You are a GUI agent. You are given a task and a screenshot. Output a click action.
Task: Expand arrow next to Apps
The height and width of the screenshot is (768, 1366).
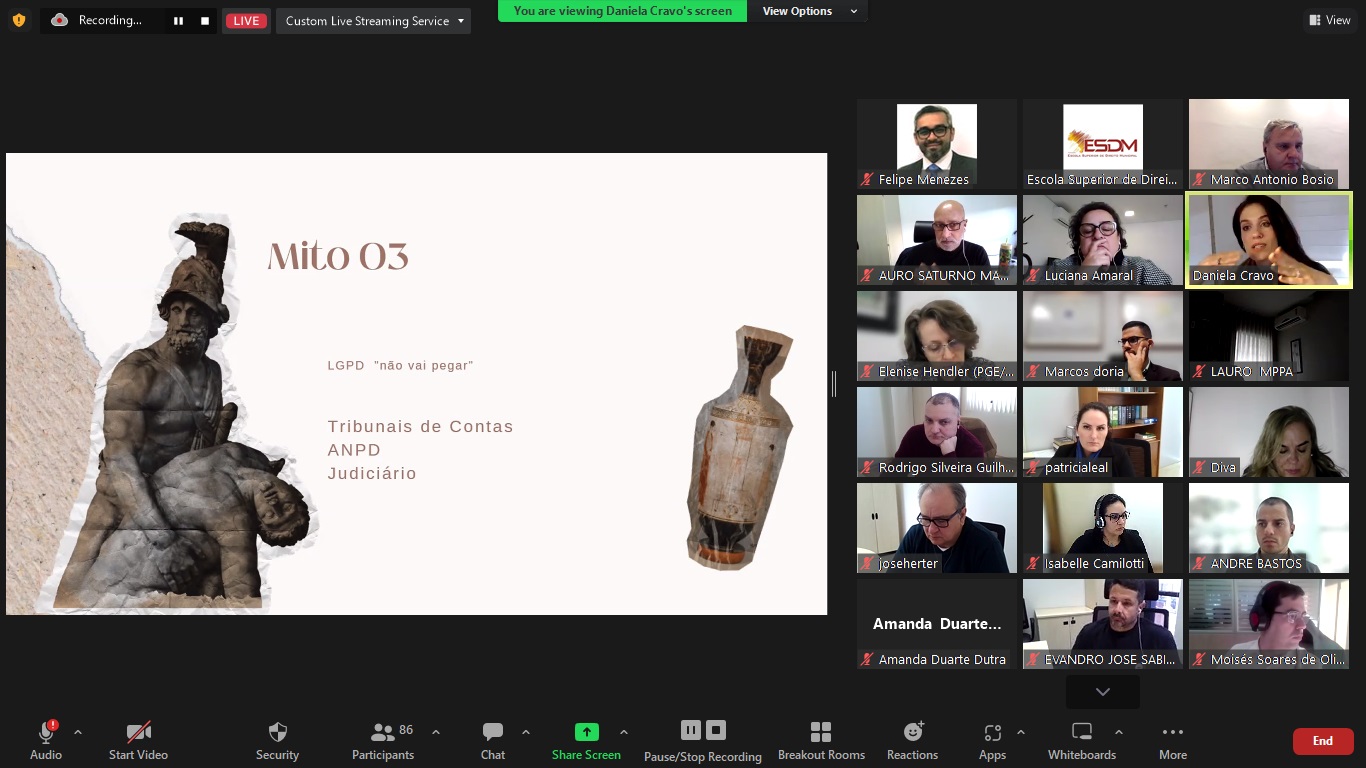1020,732
